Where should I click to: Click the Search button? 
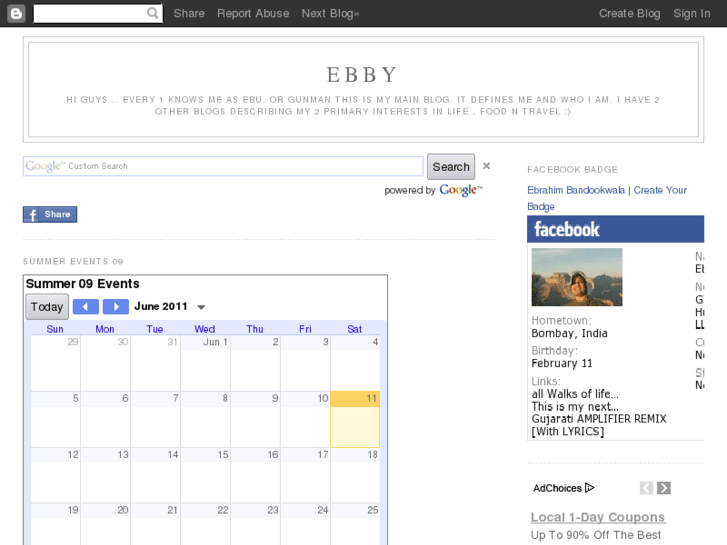pos(451,167)
